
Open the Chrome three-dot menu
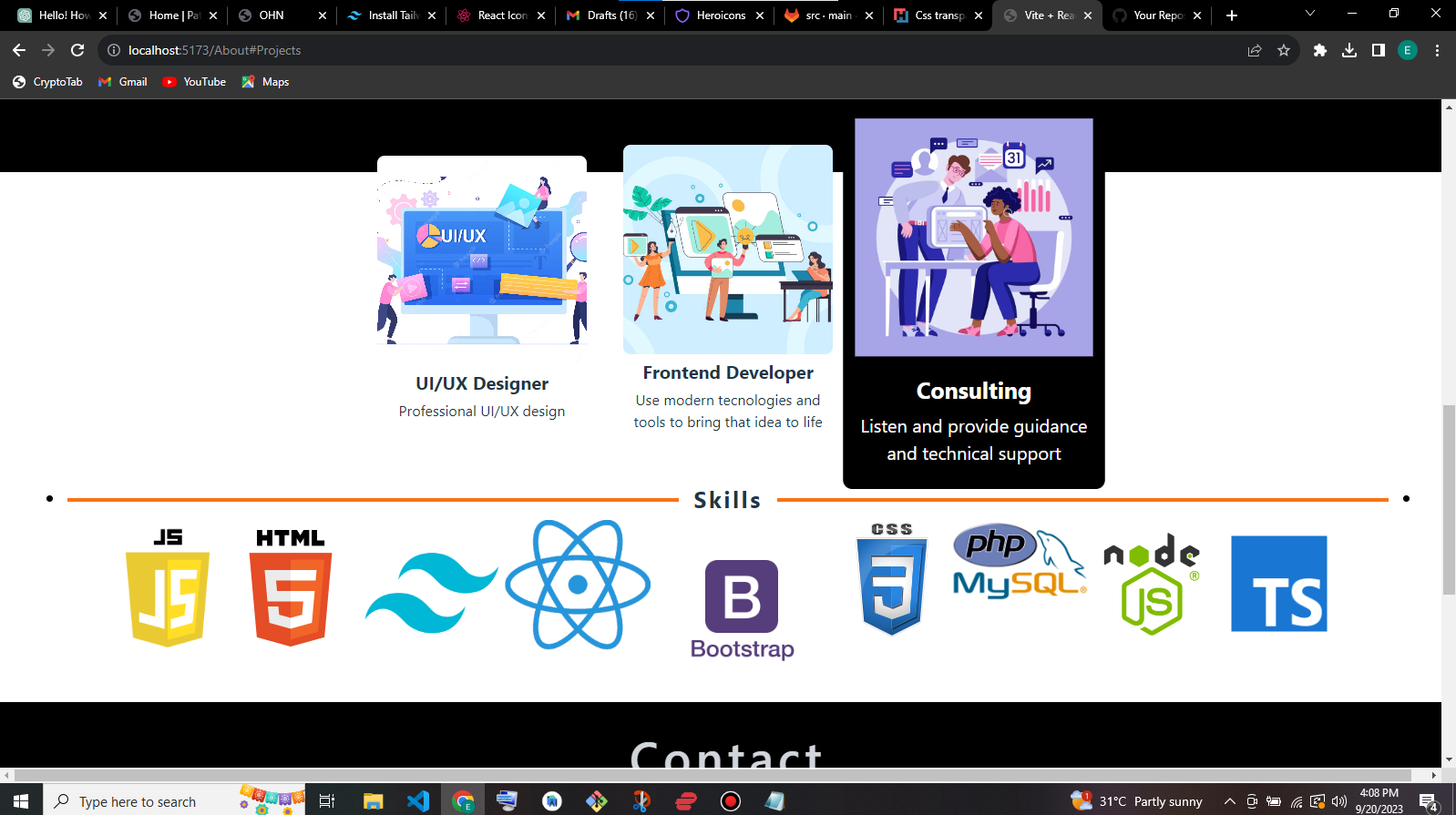coord(1437,50)
